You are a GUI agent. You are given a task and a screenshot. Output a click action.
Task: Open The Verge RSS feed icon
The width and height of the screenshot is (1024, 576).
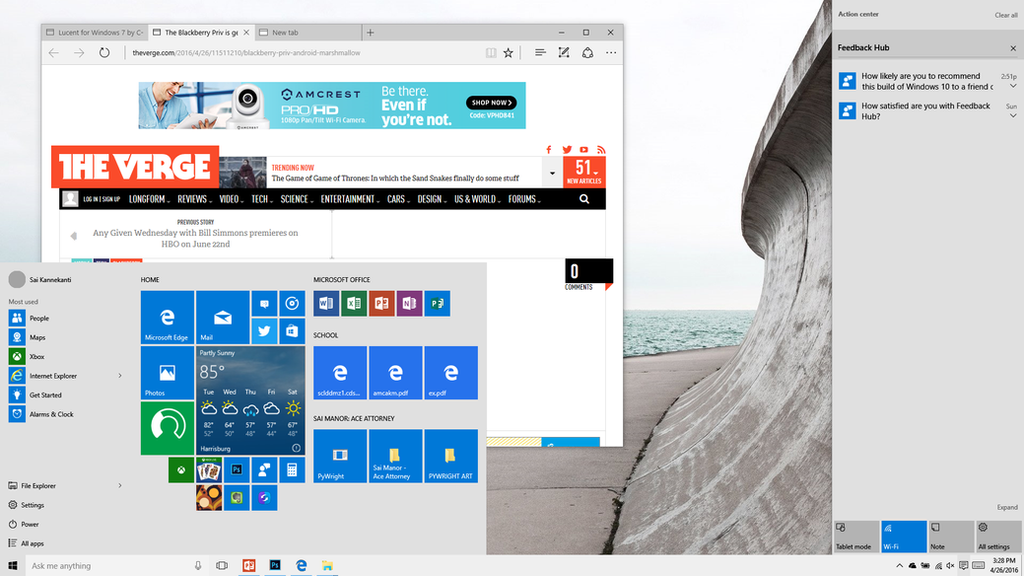point(601,150)
